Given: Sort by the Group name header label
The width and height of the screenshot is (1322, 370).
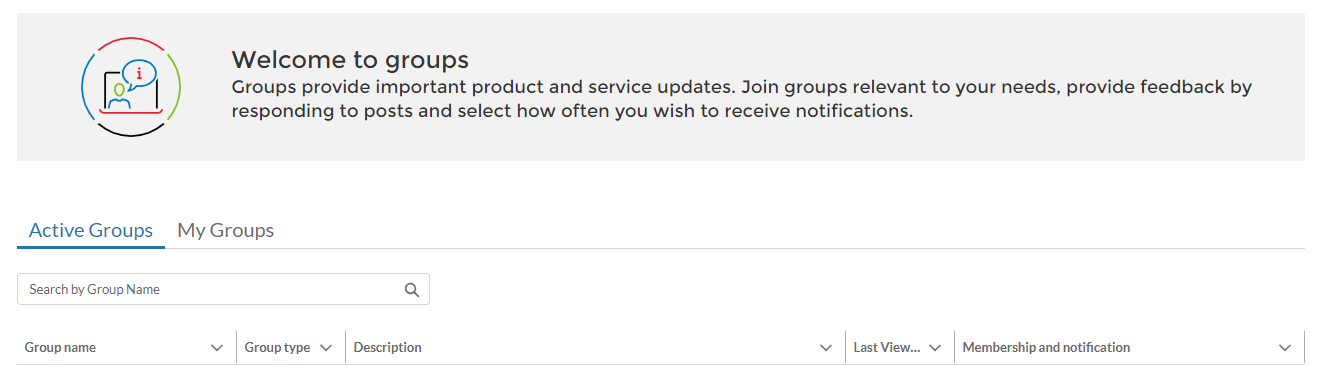Looking at the screenshot, I should pyautogui.click(x=60, y=348).
